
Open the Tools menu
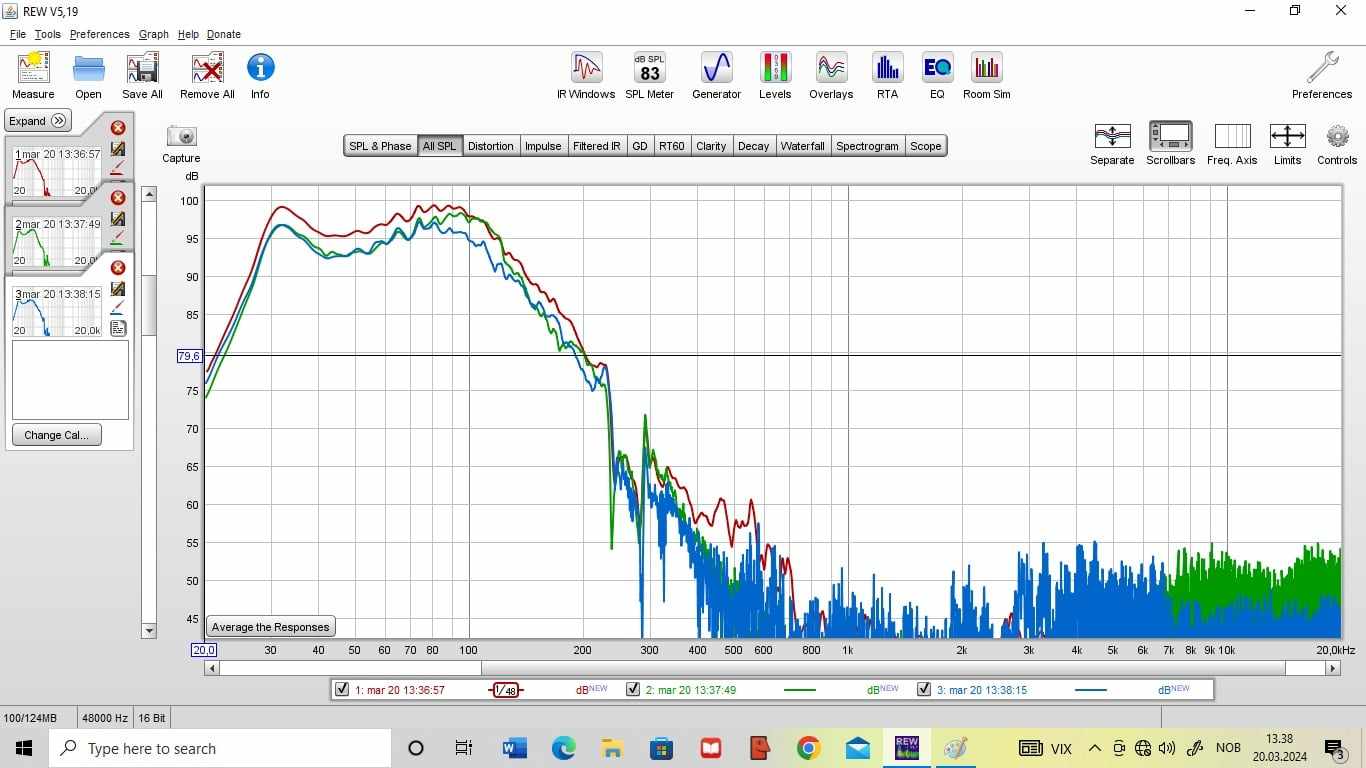47,34
